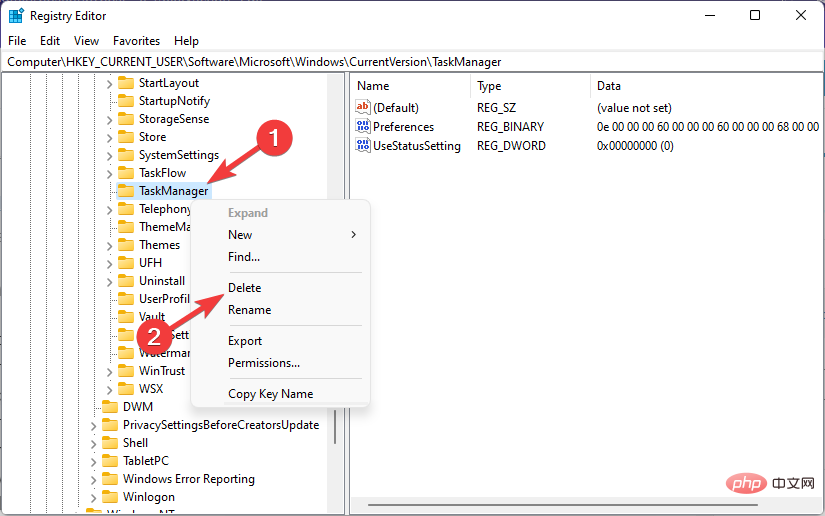Click the Shell folder icon
This screenshot has height=516, width=825.
(110, 442)
